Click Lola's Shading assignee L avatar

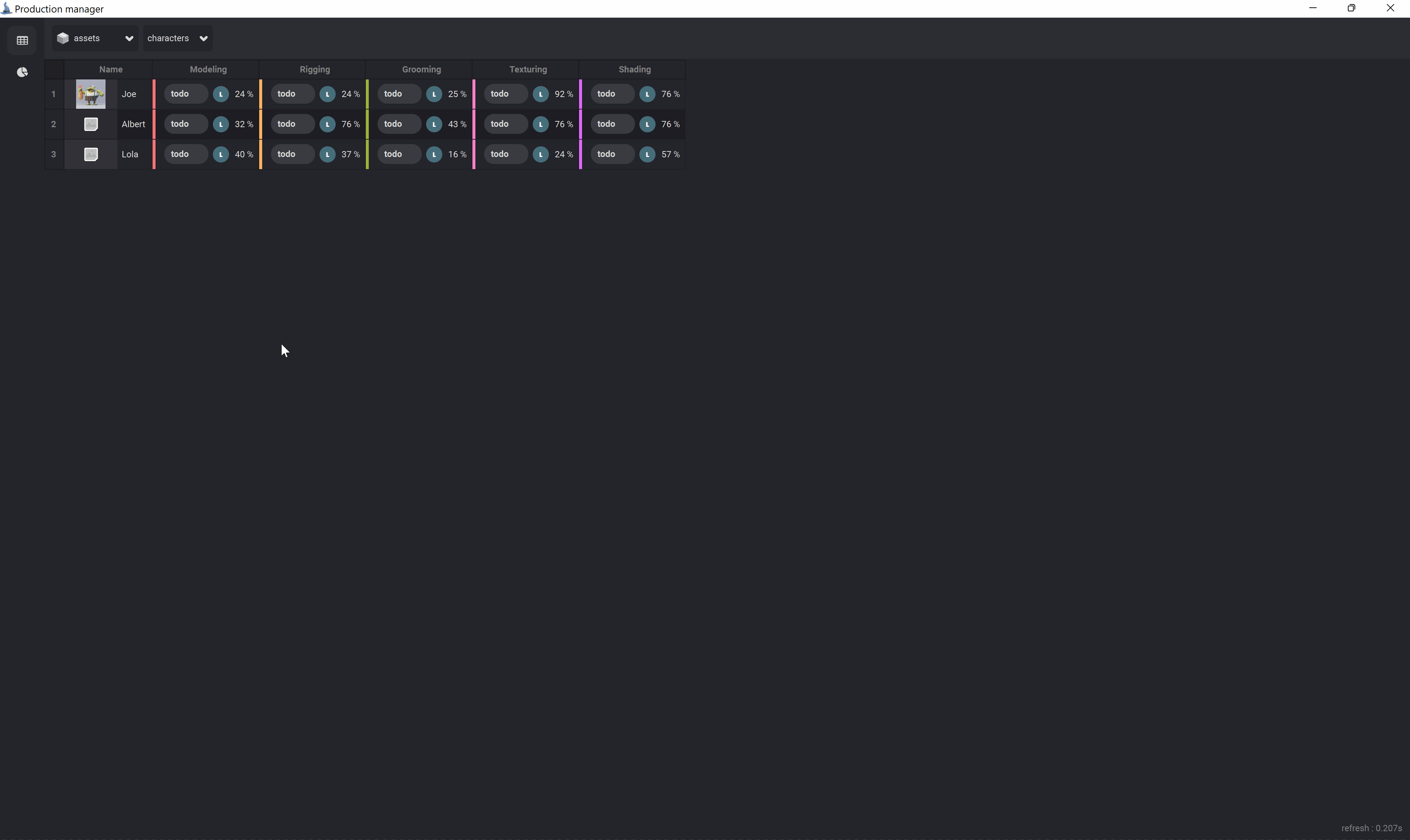tap(647, 154)
